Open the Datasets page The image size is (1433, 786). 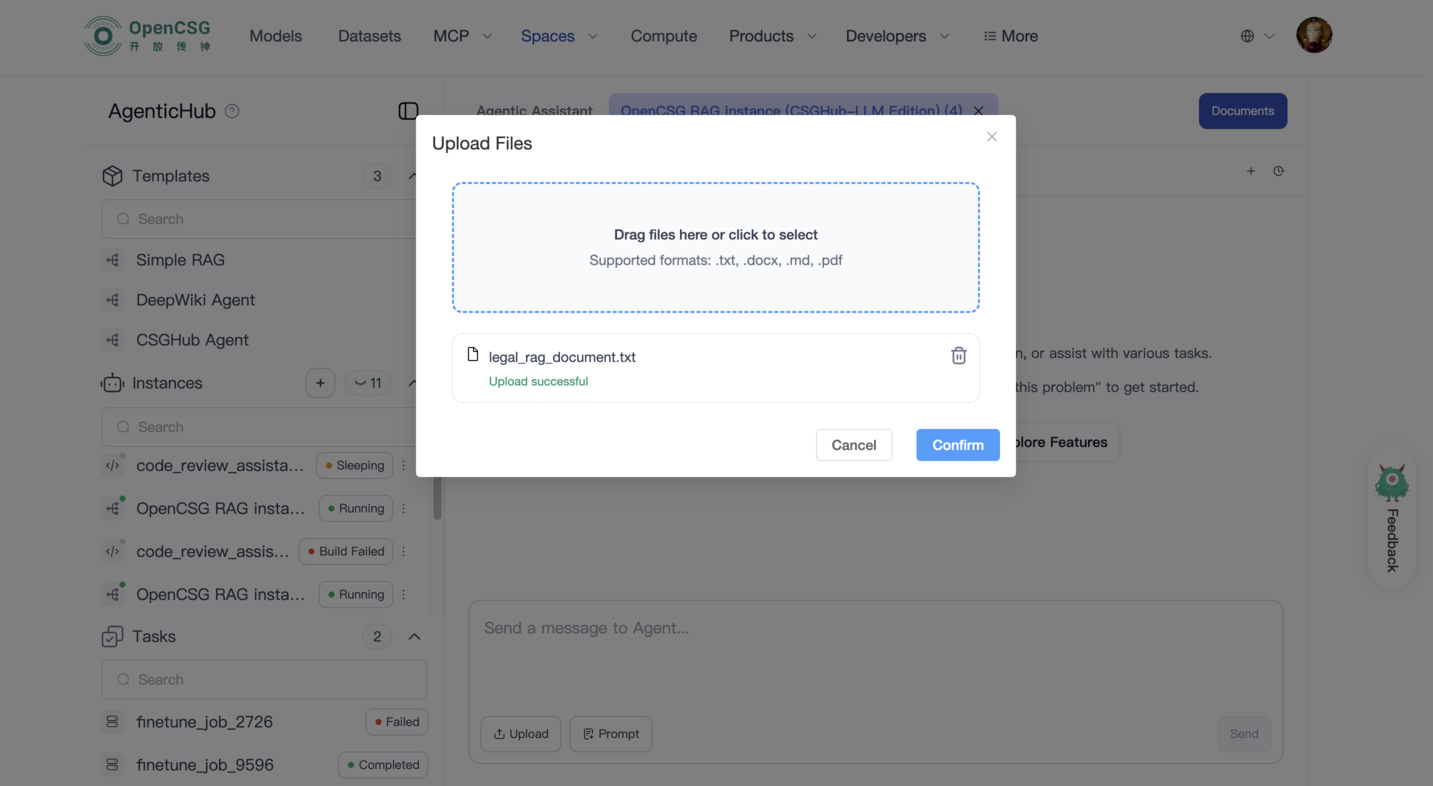[x=369, y=36]
